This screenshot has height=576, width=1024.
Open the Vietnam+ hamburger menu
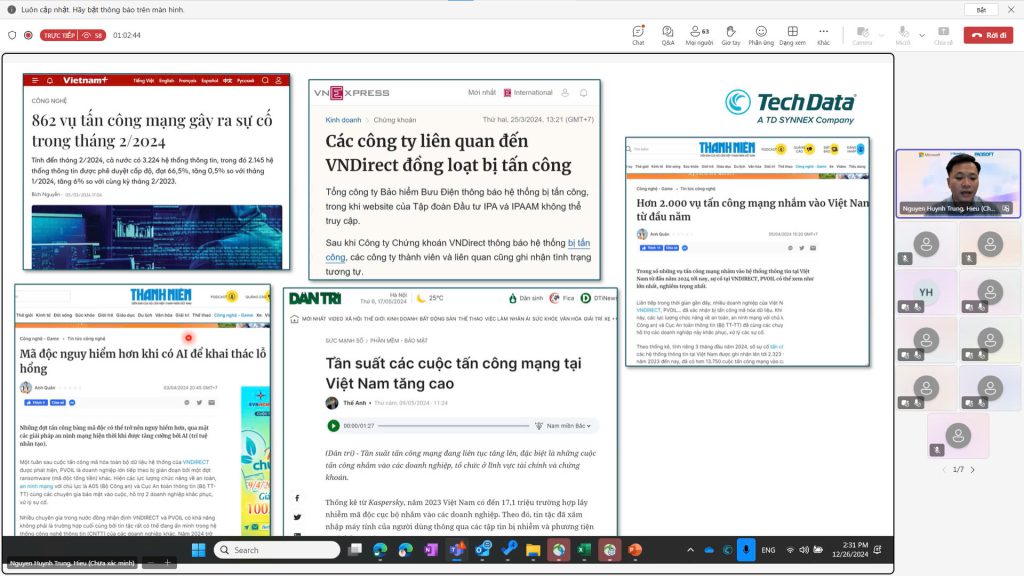tap(35, 80)
